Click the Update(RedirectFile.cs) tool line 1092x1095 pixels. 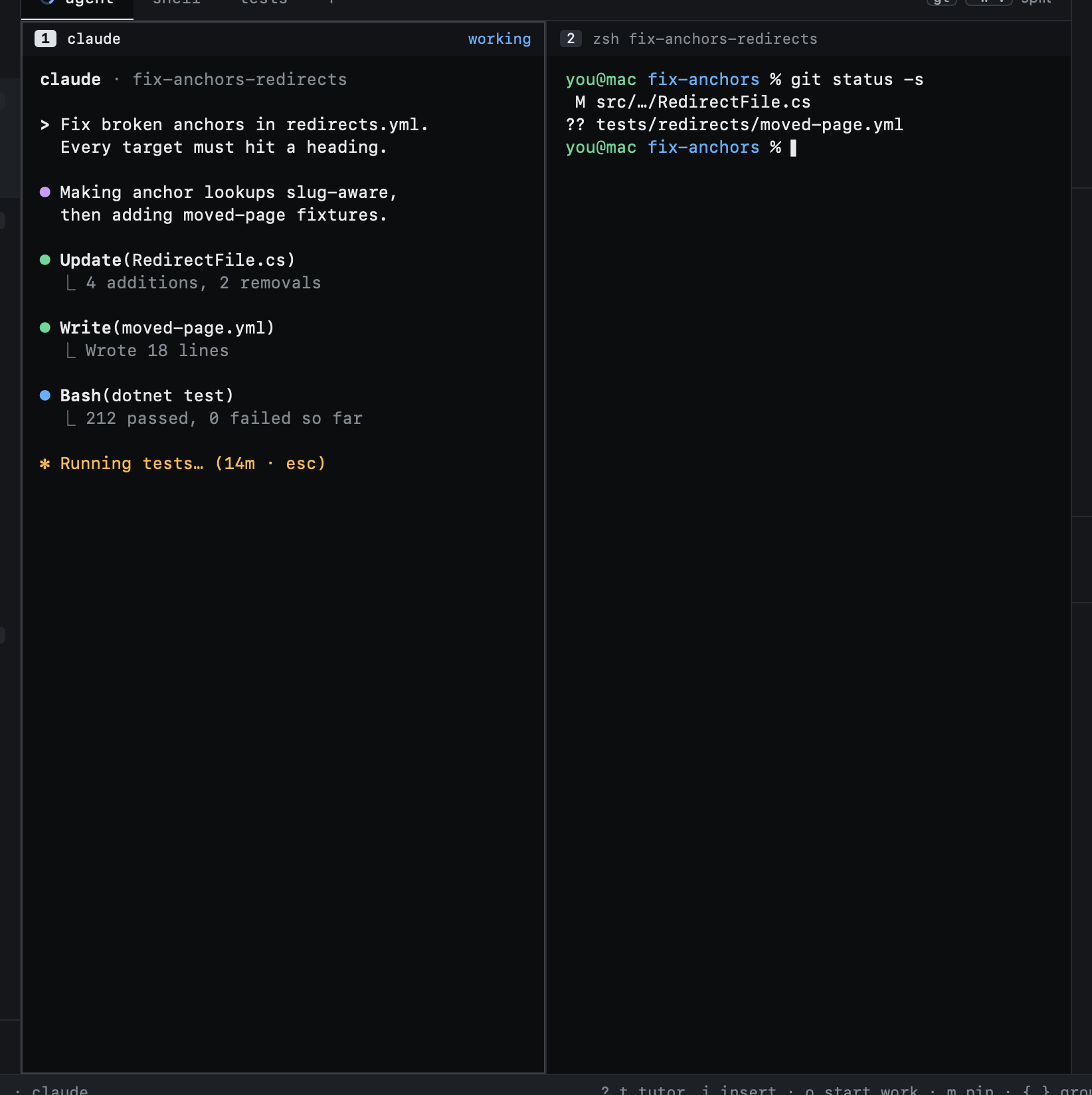click(177, 260)
